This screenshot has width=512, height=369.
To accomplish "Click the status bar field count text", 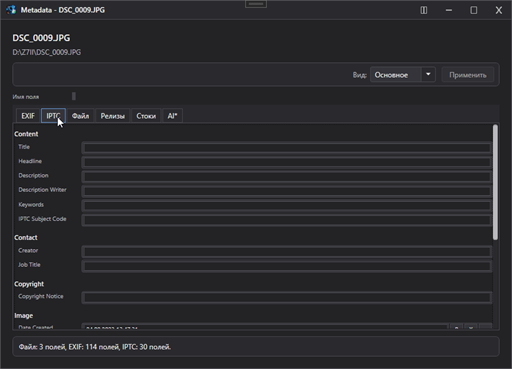I will (95, 347).
